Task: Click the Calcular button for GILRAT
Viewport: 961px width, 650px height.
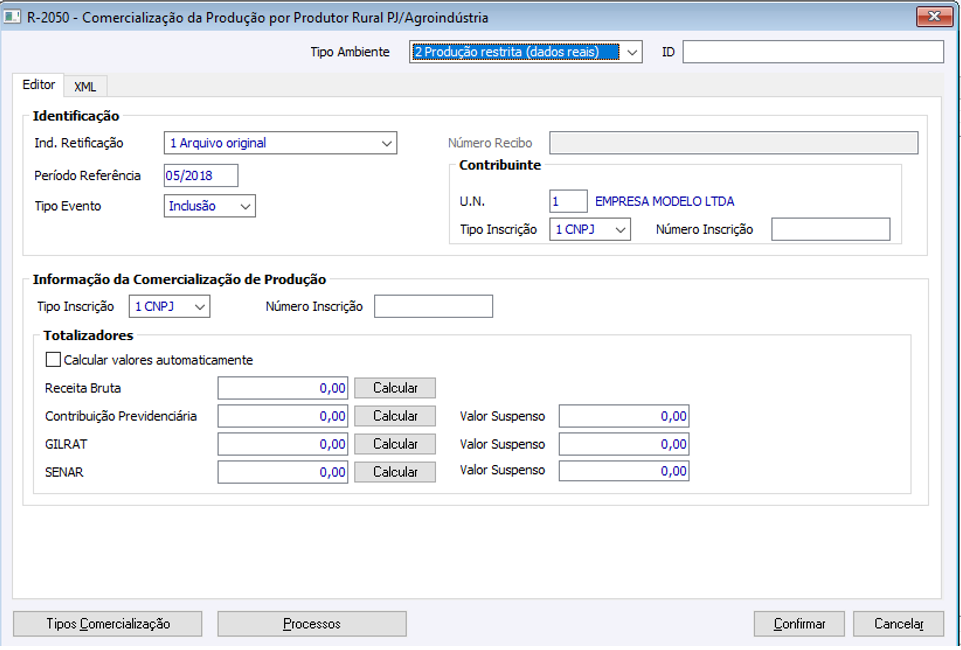Action: click(395, 444)
